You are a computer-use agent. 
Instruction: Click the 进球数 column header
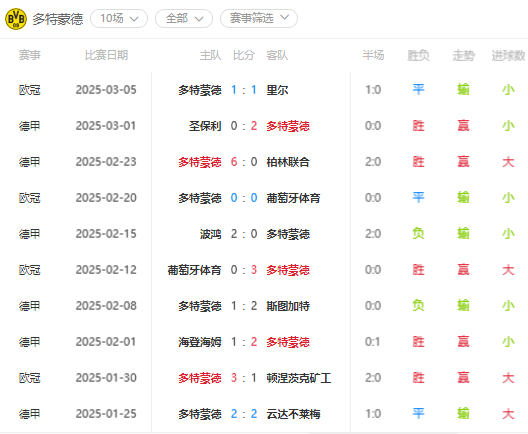point(508,56)
